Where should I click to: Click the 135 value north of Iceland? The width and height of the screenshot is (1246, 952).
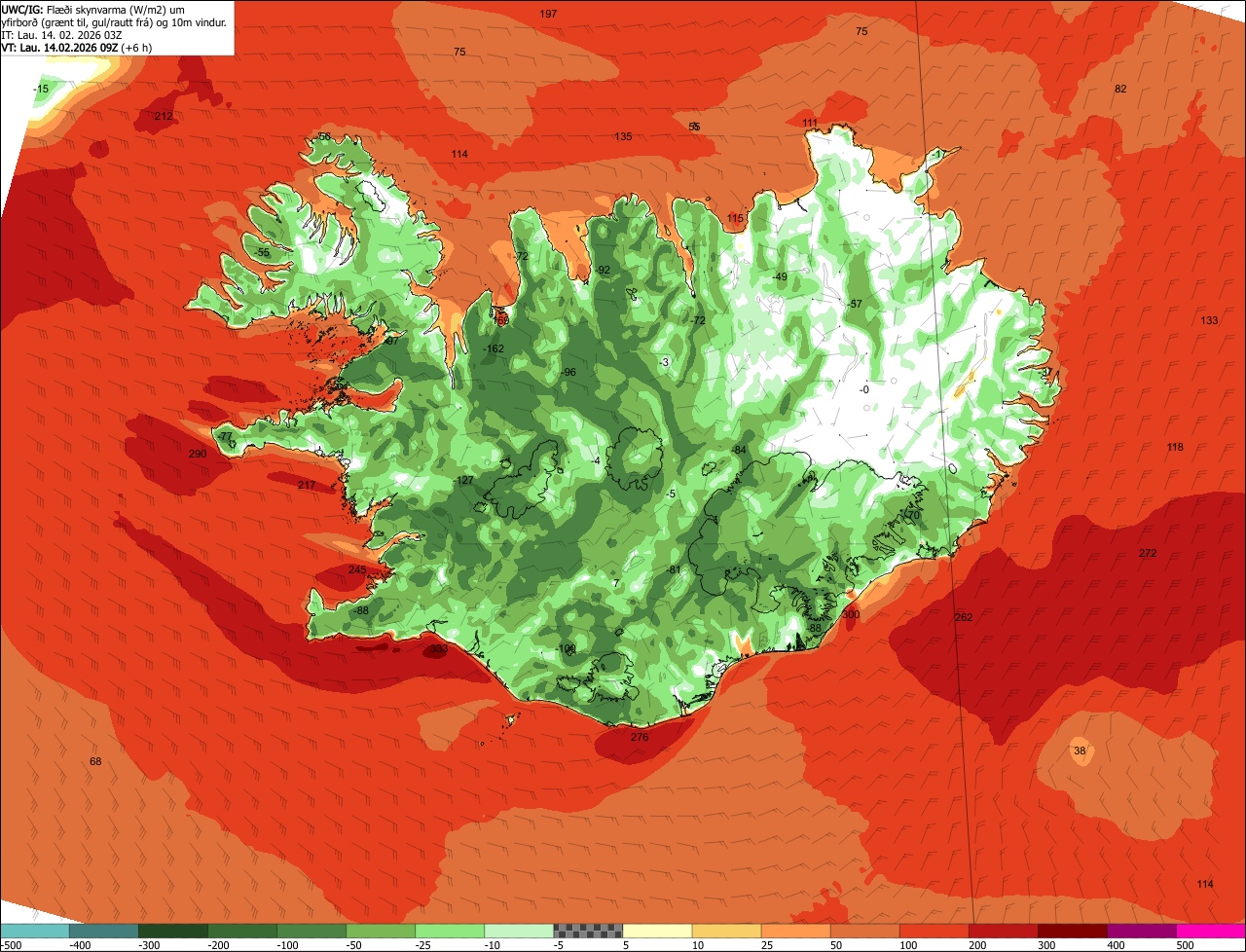[x=623, y=136]
